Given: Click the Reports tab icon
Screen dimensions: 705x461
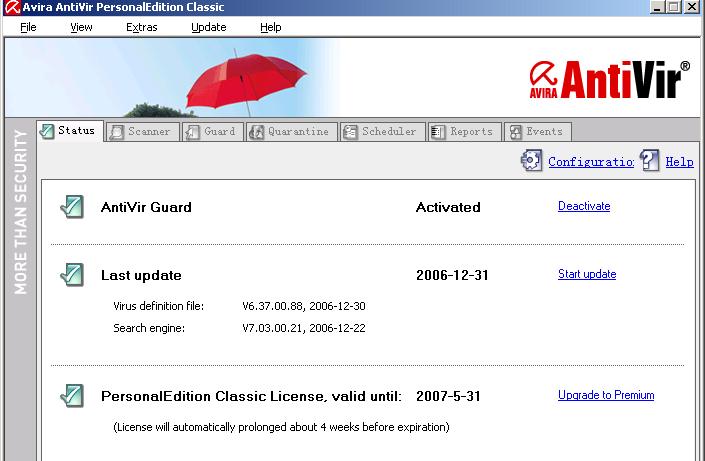Looking at the screenshot, I should 438,132.
